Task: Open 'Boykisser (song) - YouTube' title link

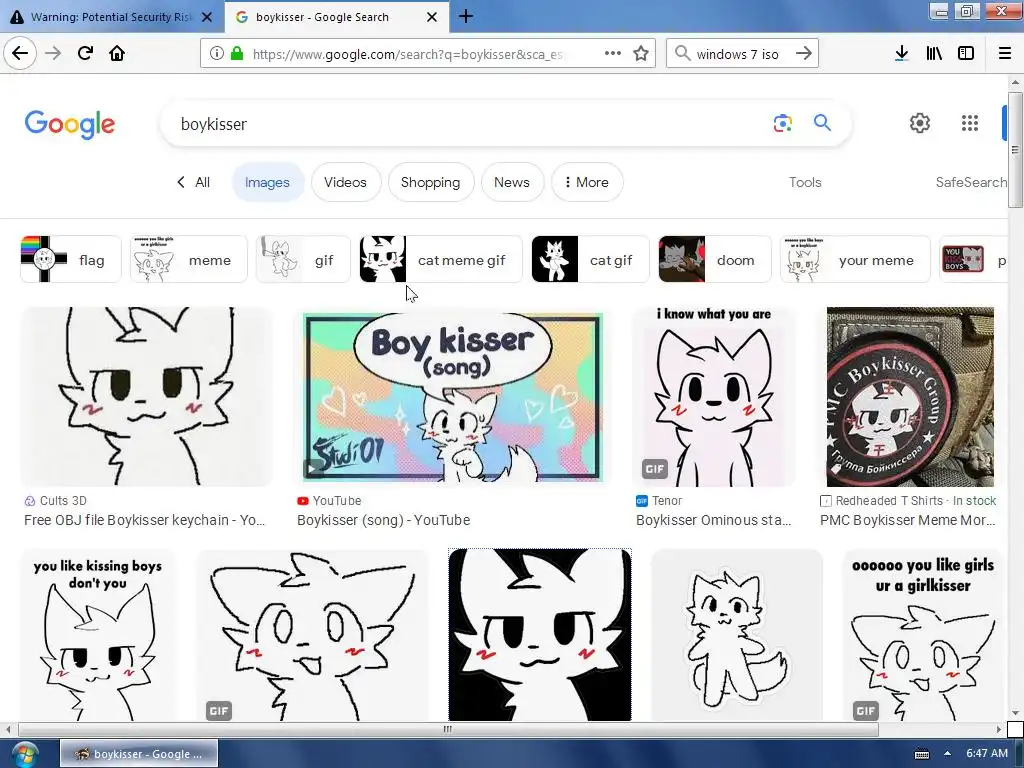Action: click(383, 520)
